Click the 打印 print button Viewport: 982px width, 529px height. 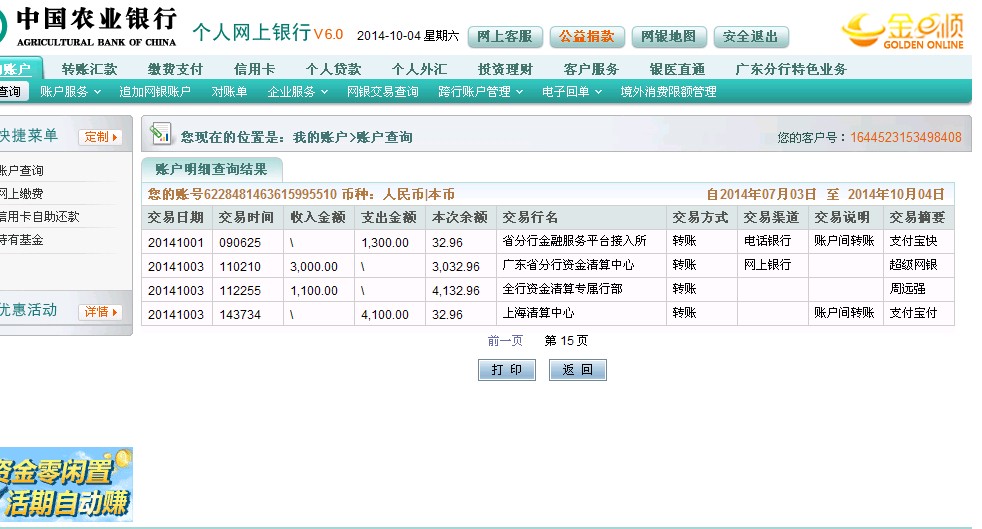click(506, 370)
